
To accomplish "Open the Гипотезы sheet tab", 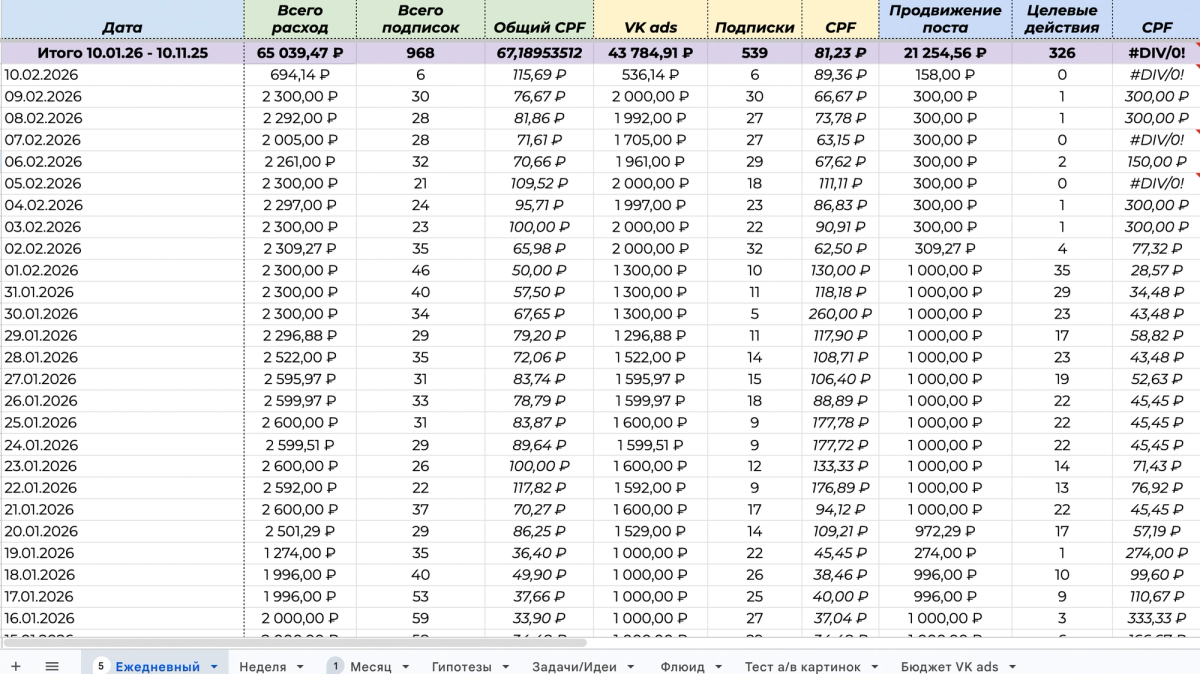I will [x=461, y=667].
